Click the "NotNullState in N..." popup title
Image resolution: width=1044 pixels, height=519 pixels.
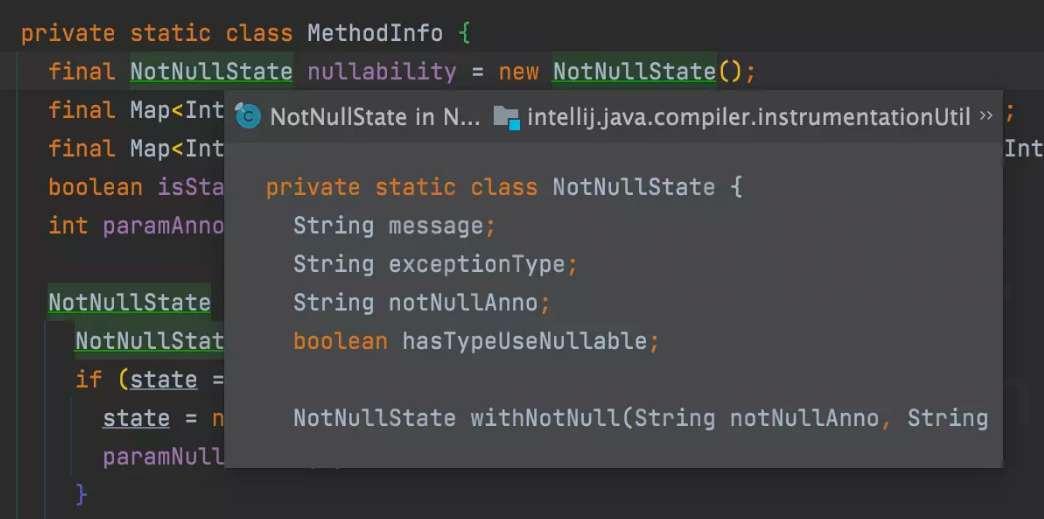(375, 117)
